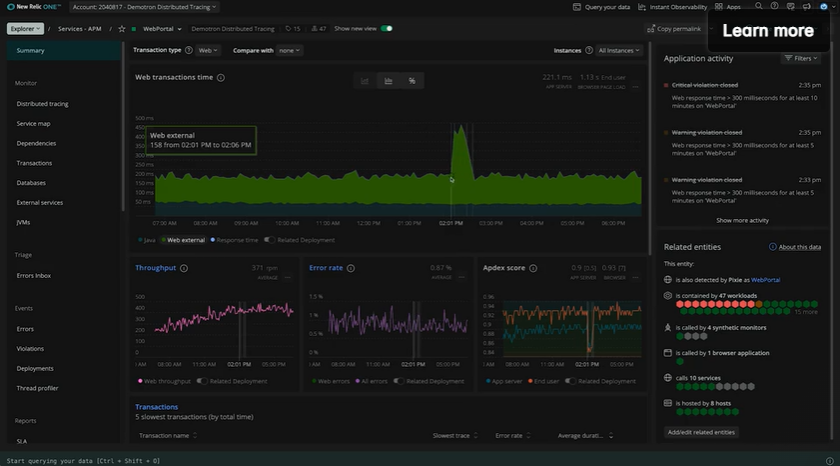Open the Filters dropdown in Application activity
Viewport: 840px width, 466px height.
point(801,59)
